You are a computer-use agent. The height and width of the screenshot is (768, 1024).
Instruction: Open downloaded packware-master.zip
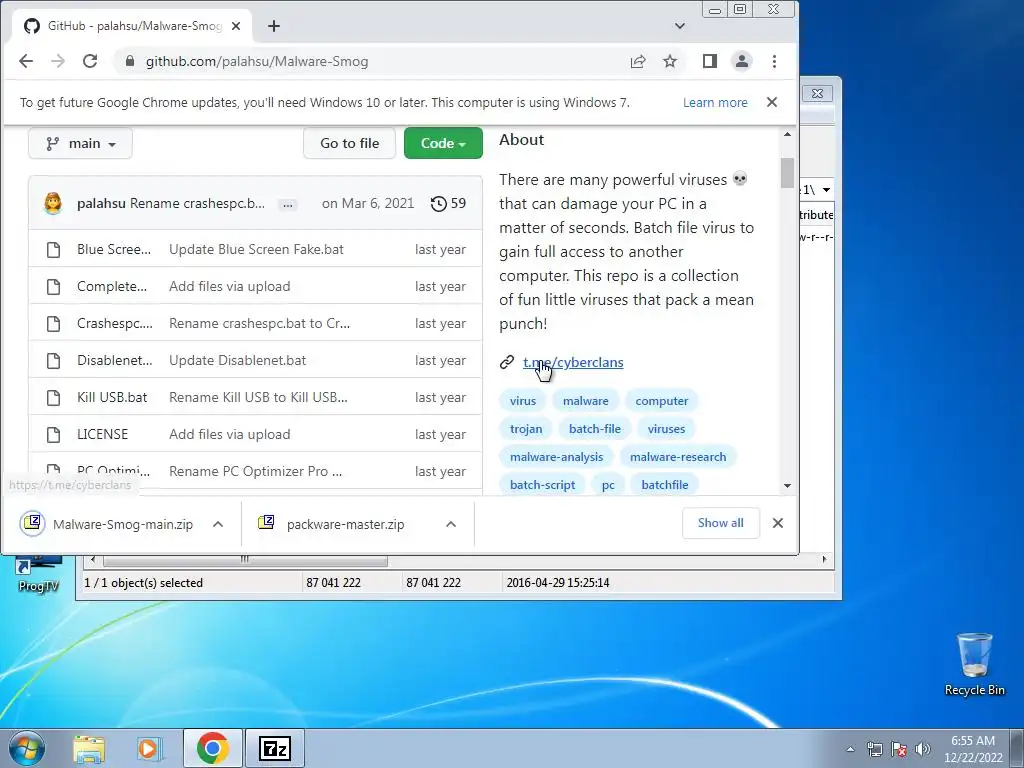(x=345, y=524)
